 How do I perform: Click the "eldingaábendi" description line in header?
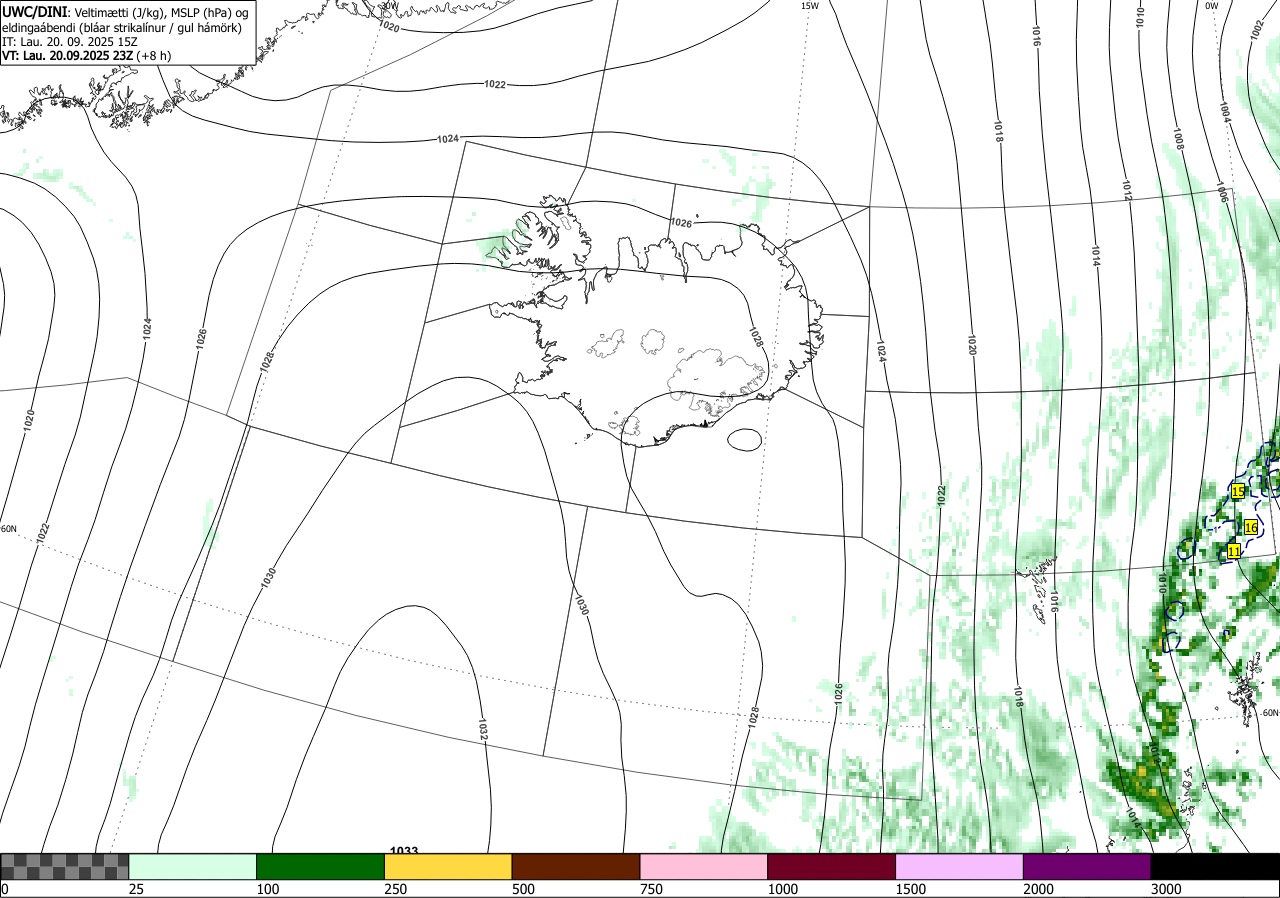[122, 28]
